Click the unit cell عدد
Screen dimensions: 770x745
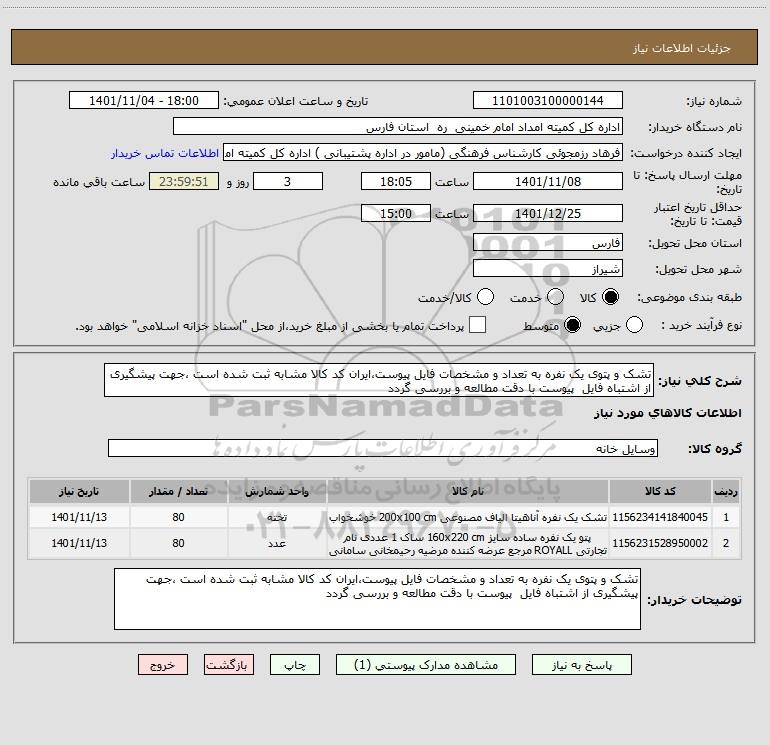coord(277,543)
